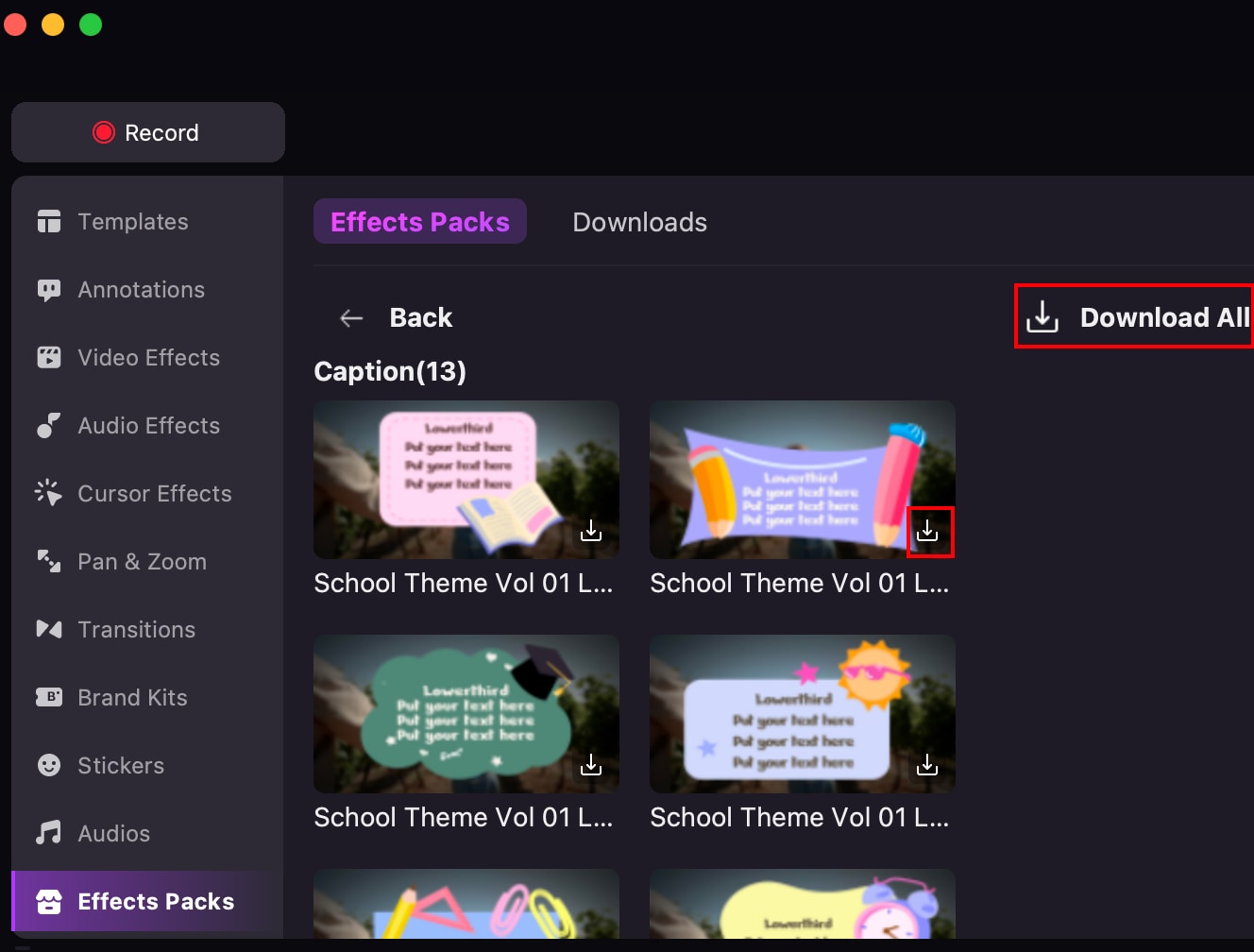This screenshot has width=1254, height=952.
Task: Open the Transitions panel
Action: [136, 630]
